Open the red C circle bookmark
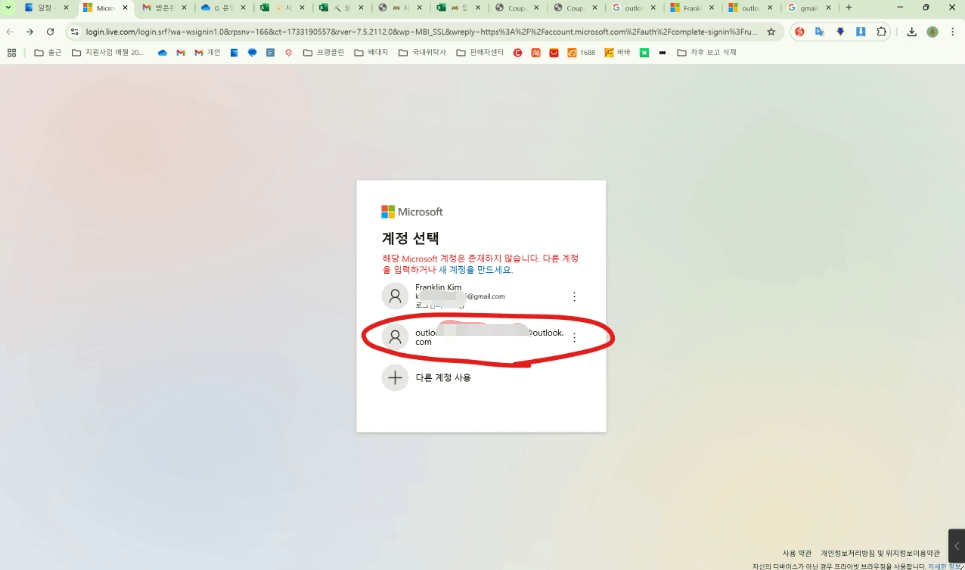 click(x=518, y=53)
